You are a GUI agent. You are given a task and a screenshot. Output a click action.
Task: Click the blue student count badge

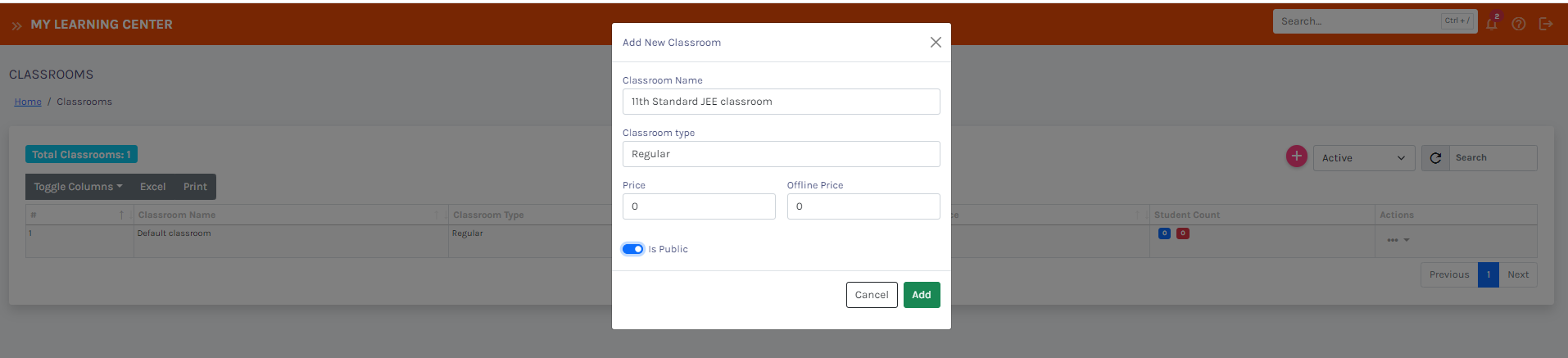tap(1164, 233)
